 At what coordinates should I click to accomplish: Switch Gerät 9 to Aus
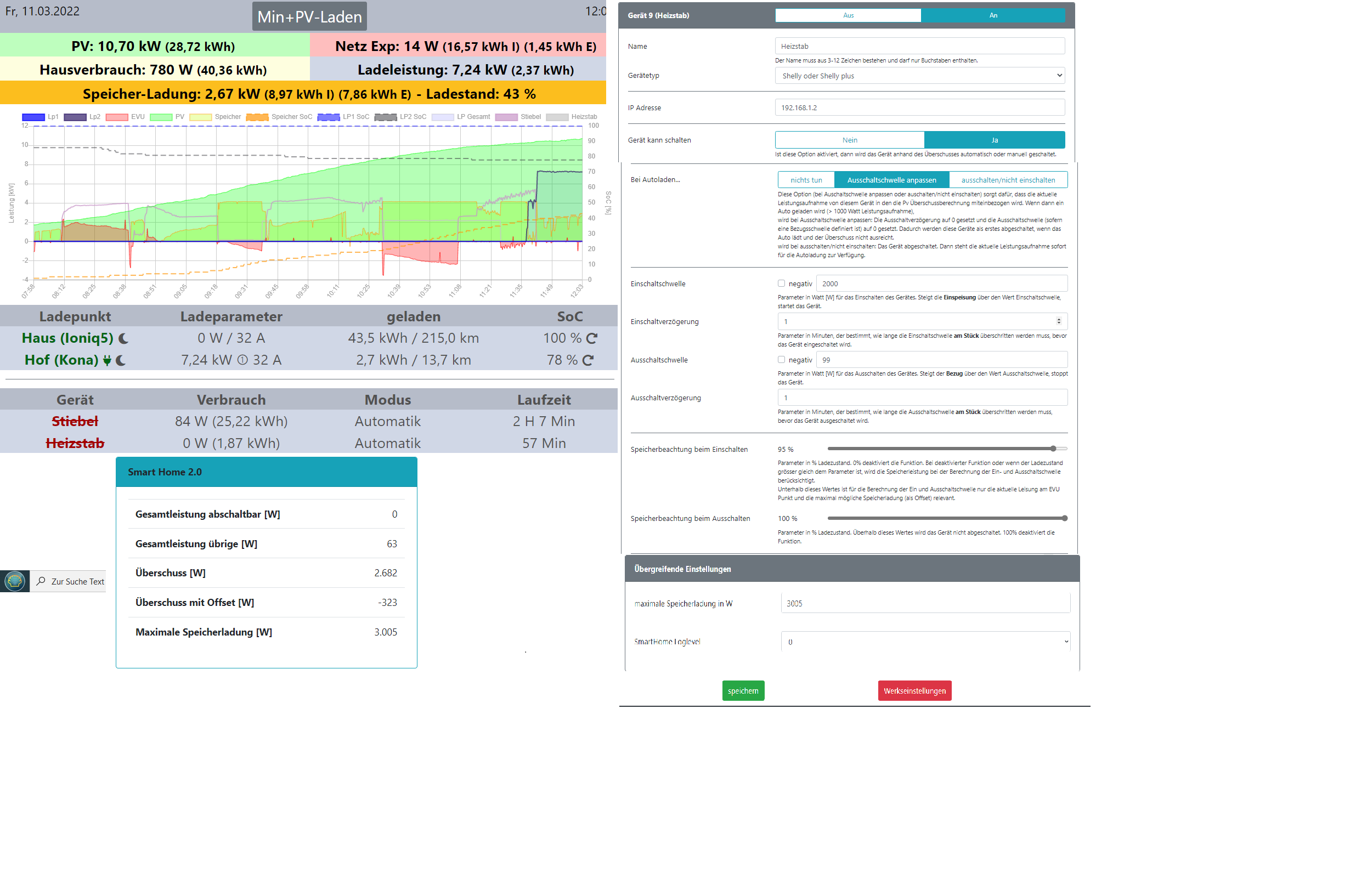click(848, 15)
